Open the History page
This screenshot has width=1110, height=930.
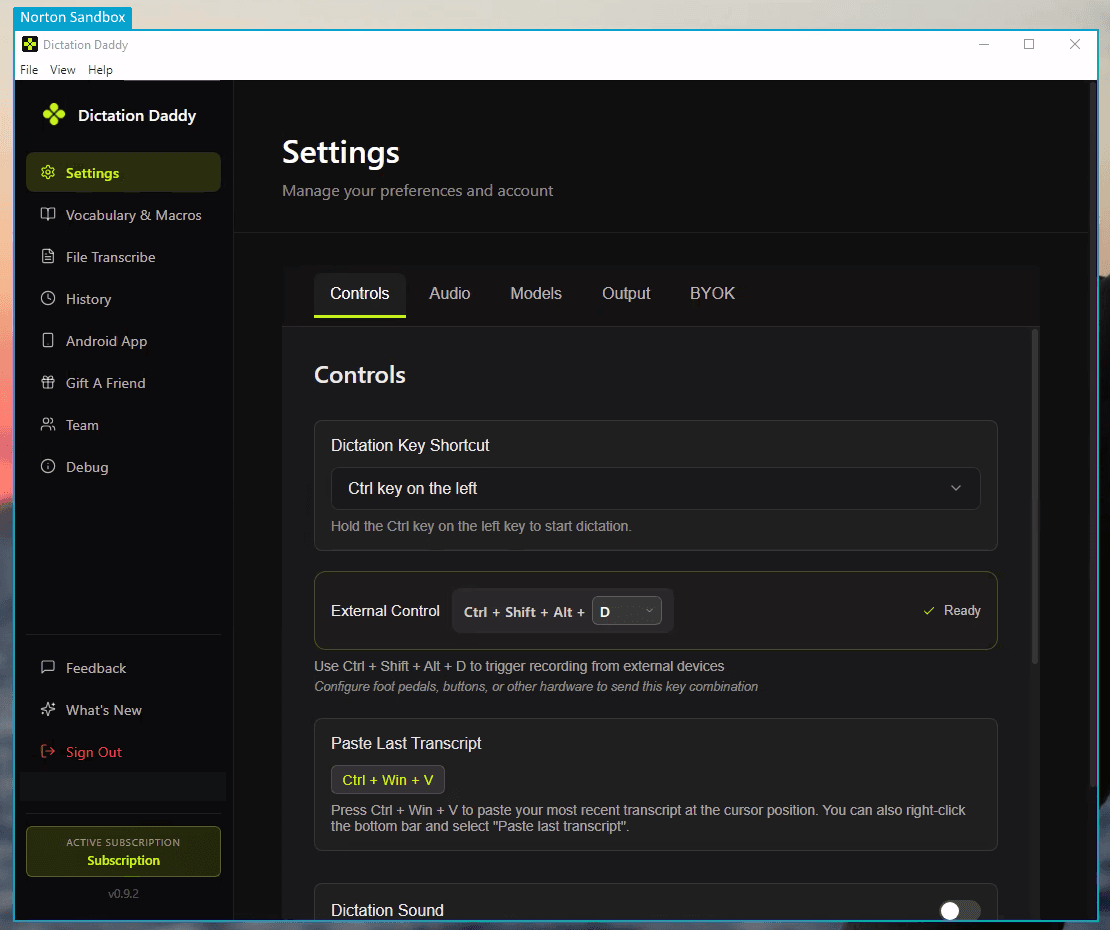coord(123,299)
